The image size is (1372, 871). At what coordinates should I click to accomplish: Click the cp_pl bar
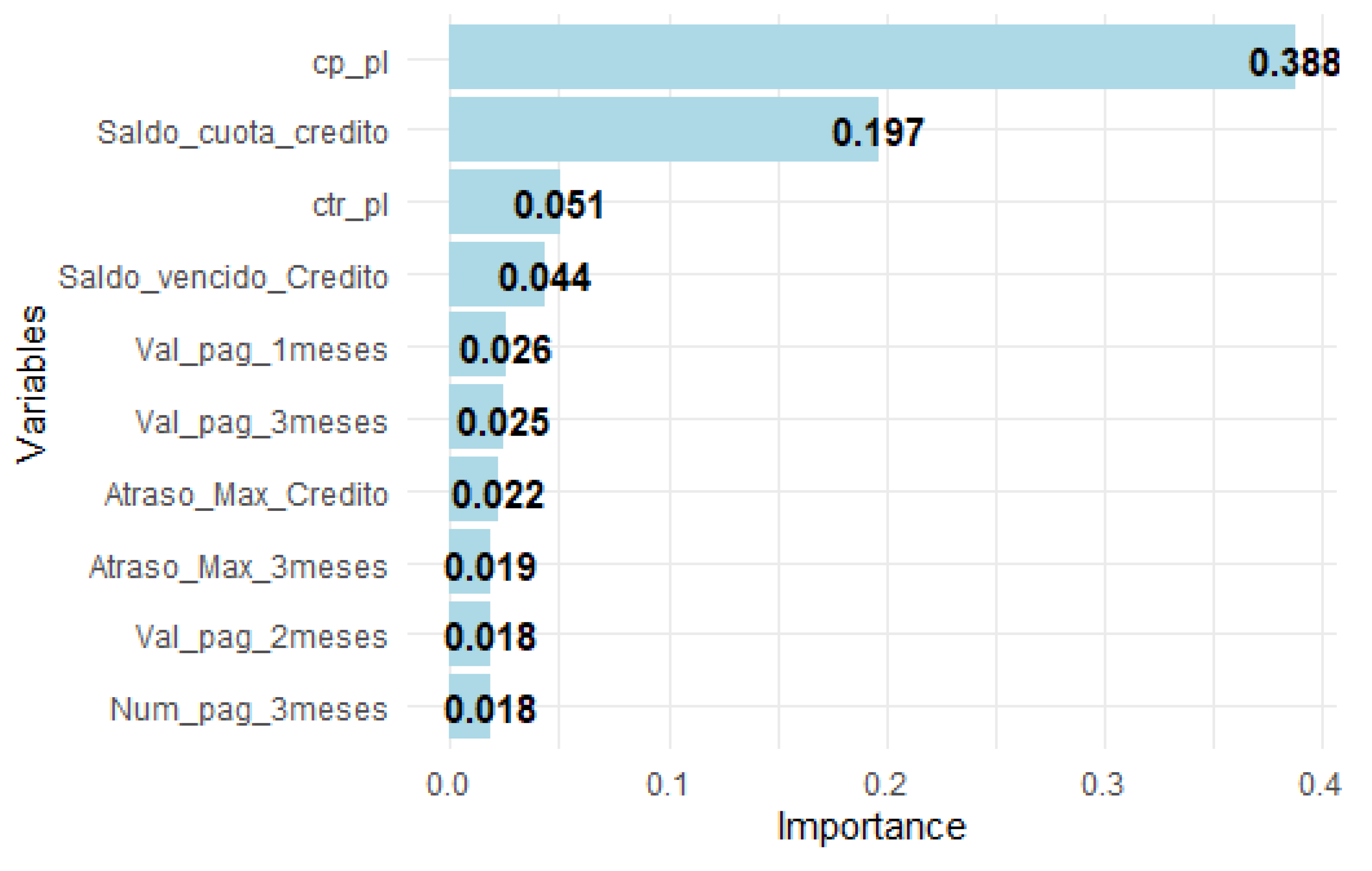843,57
